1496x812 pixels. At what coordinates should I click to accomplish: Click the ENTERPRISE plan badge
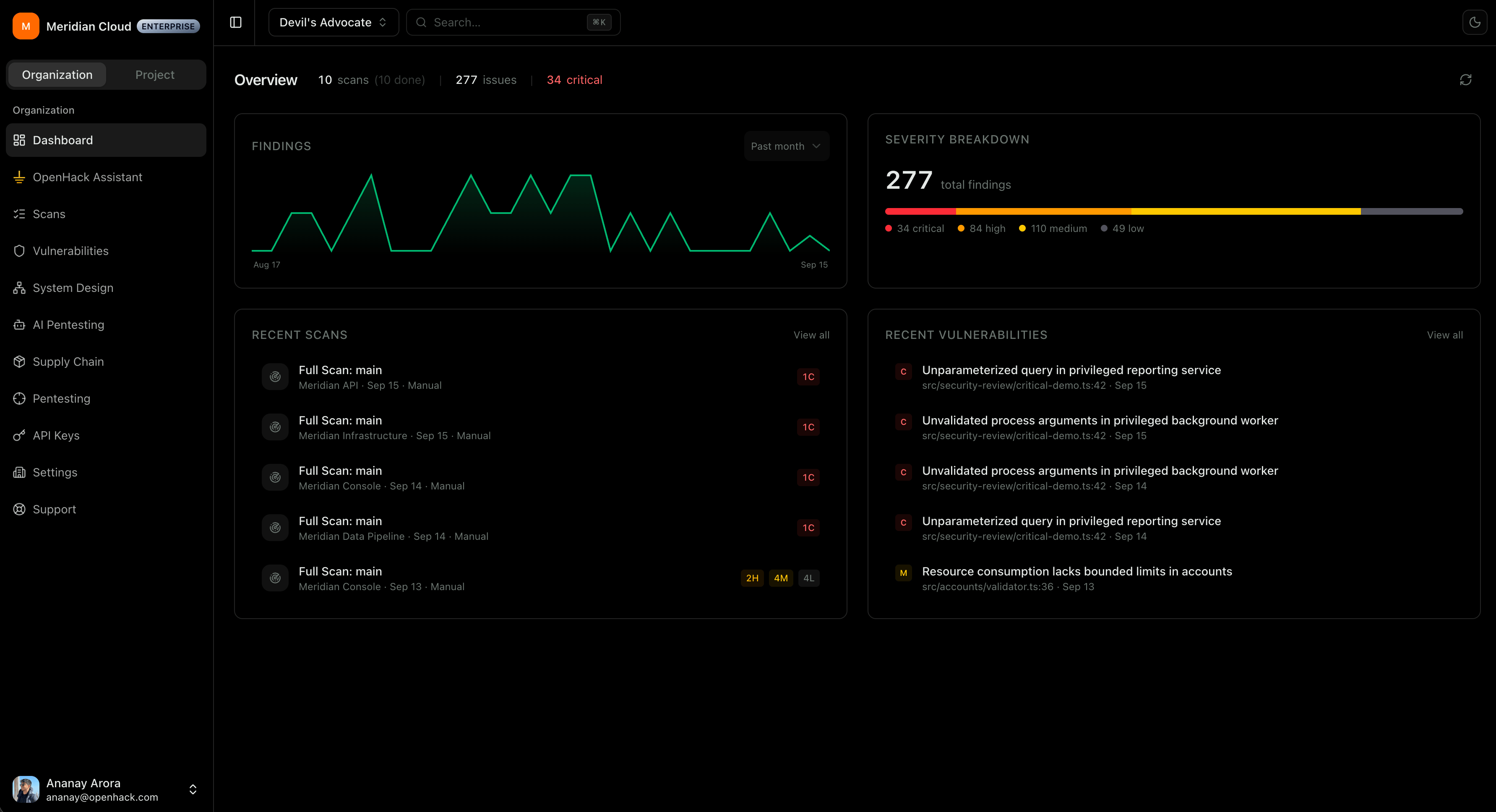168,26
